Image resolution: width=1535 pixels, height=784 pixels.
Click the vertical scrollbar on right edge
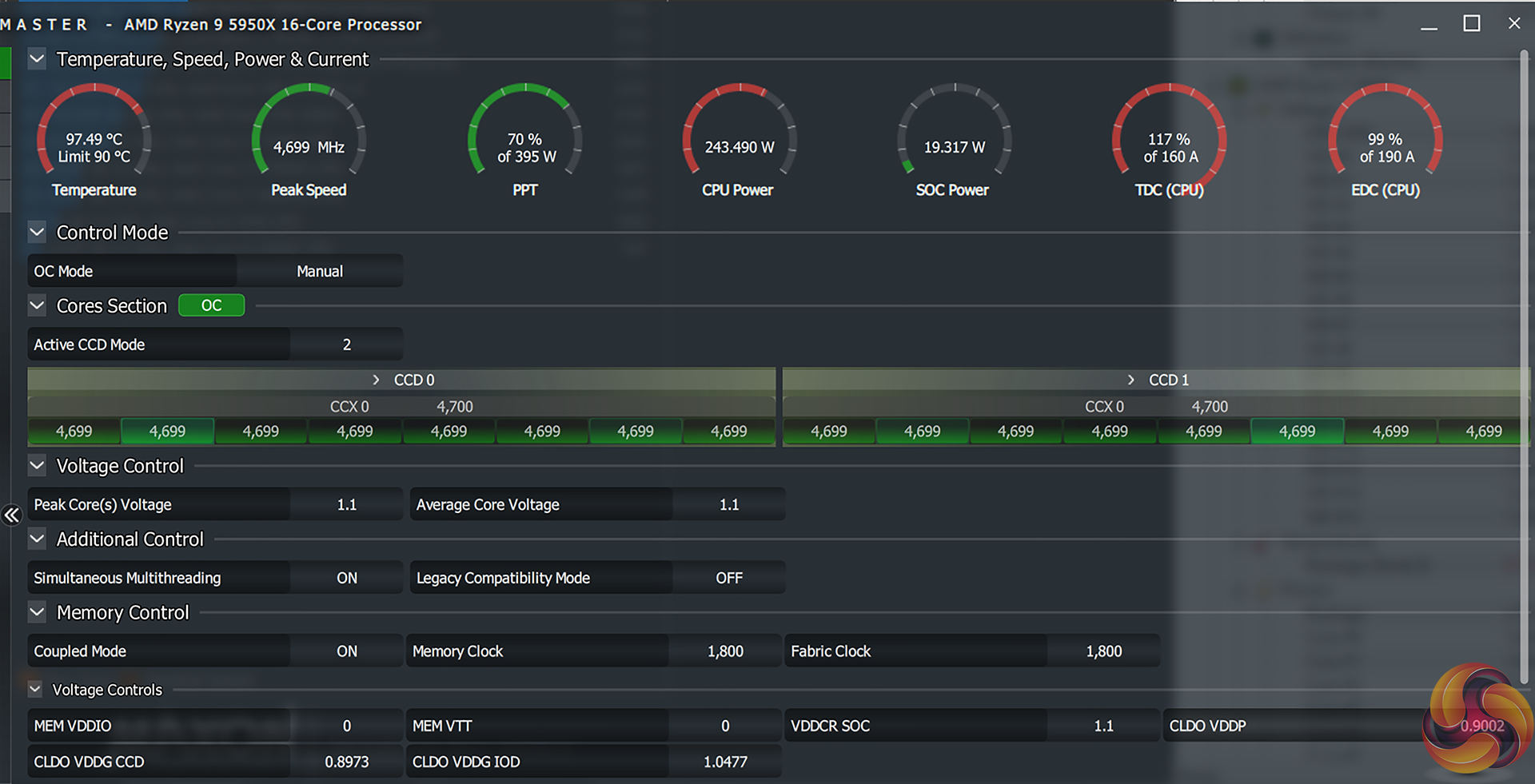coord(1524,360)
